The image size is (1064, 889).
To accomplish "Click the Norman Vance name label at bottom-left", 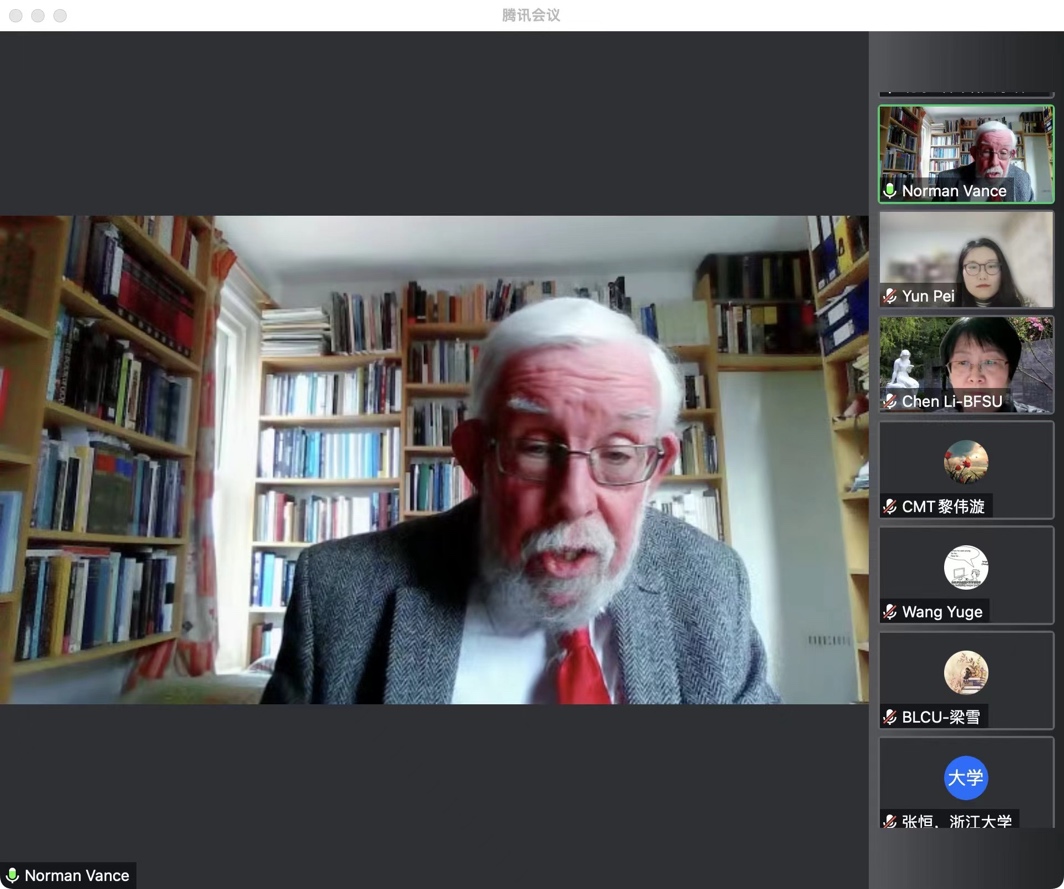I will [77, 875].
